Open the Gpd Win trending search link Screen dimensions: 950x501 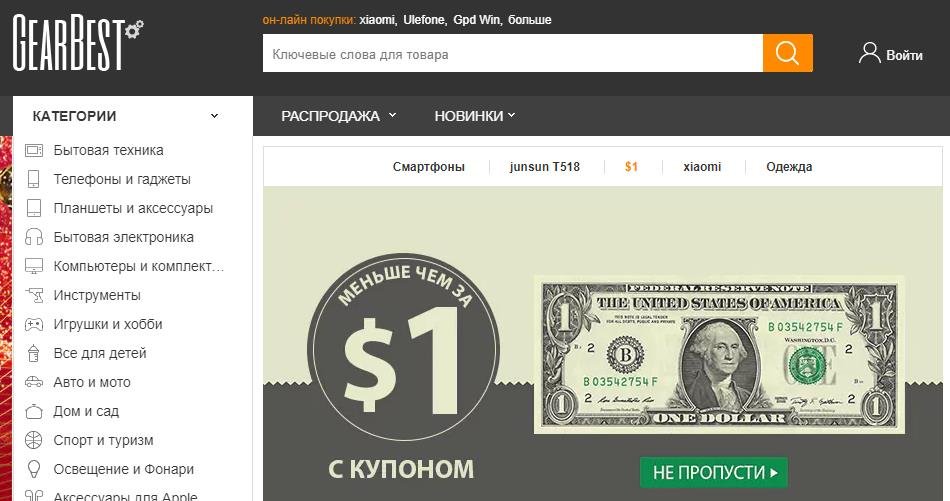coord(477,20)
